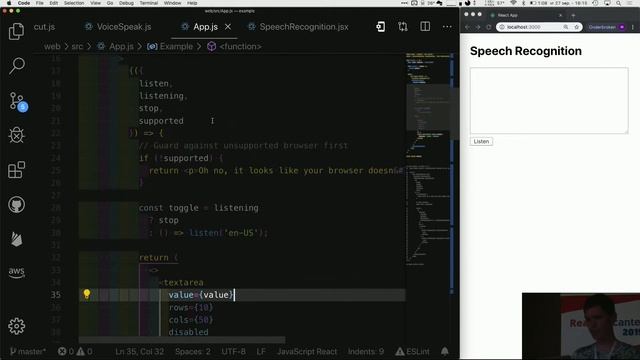Close the App.js editor tab
The width and height of the screenshot is (640, 360).
[228, 27]
